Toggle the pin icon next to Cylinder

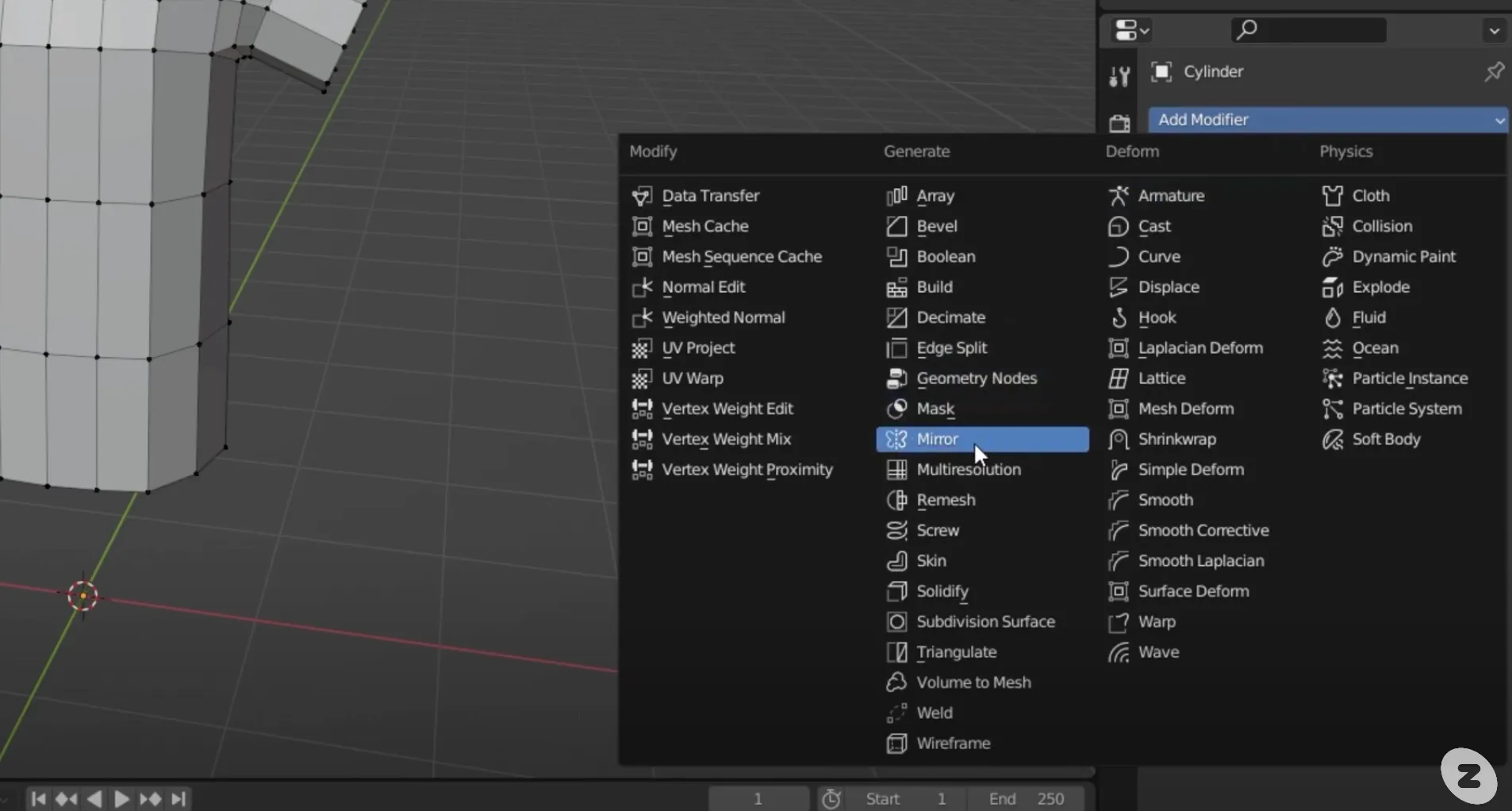coord(1494,71)
